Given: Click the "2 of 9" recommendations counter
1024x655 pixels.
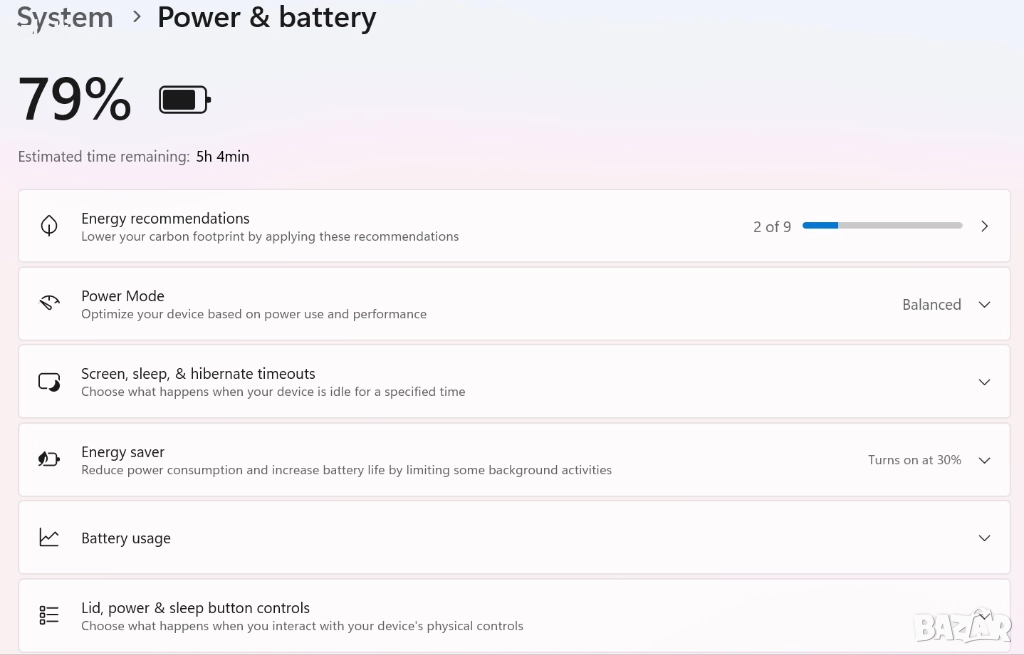Looking at the screenshot, I should click(x=772, y=227).
